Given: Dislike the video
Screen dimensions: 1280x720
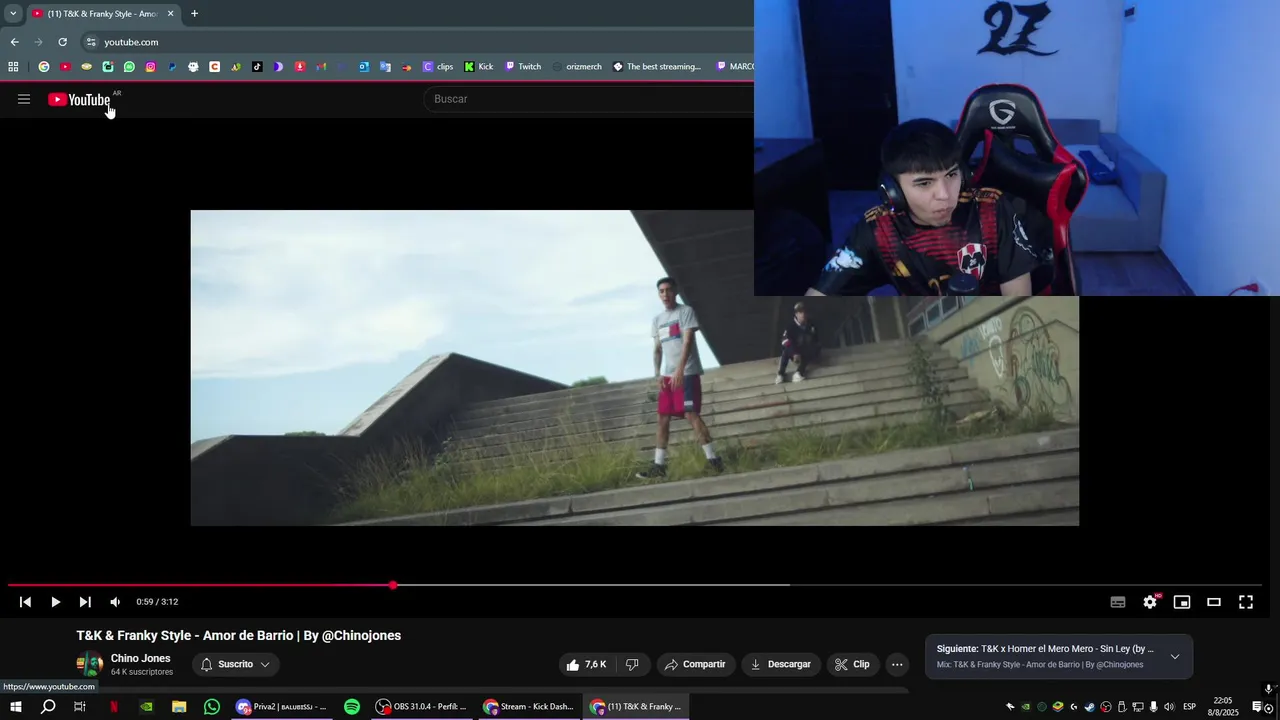Looking at the screenshot, I should click(x=632, y=664).
